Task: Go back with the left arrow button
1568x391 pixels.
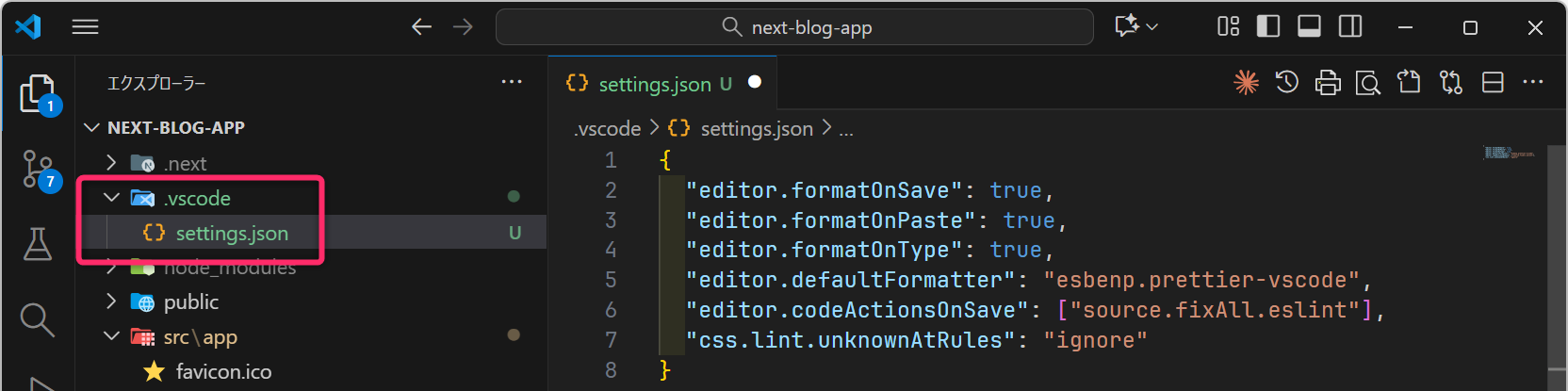Action: tap(421, 27)
